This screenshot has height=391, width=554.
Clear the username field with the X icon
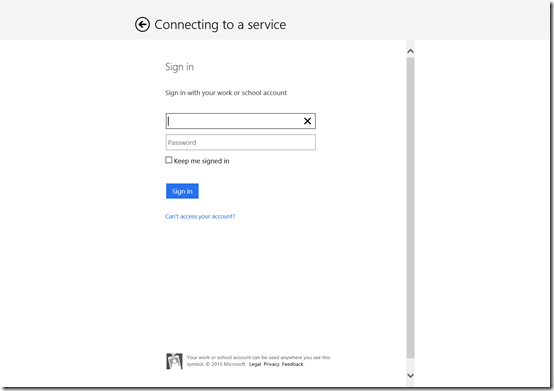[307, 121]
